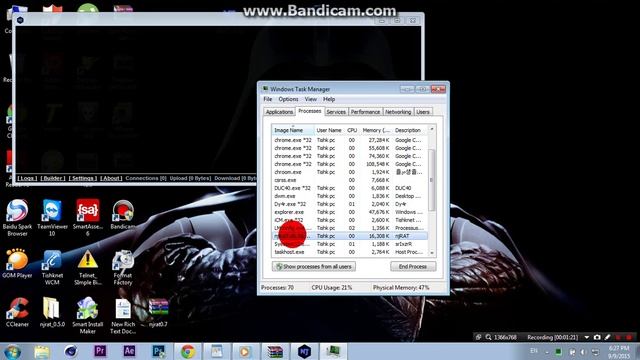
Task: Select the taskhost.exe process row
Action: tap(350, 252)
